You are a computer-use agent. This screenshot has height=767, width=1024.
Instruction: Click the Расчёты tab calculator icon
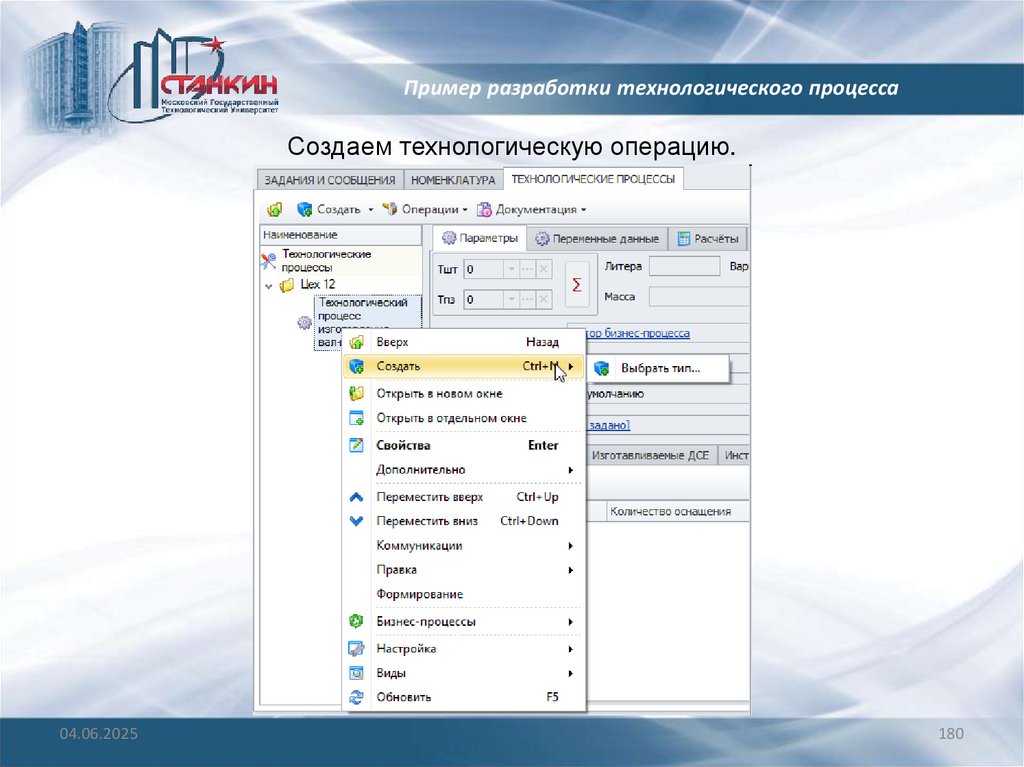click(x=684, y=238)
